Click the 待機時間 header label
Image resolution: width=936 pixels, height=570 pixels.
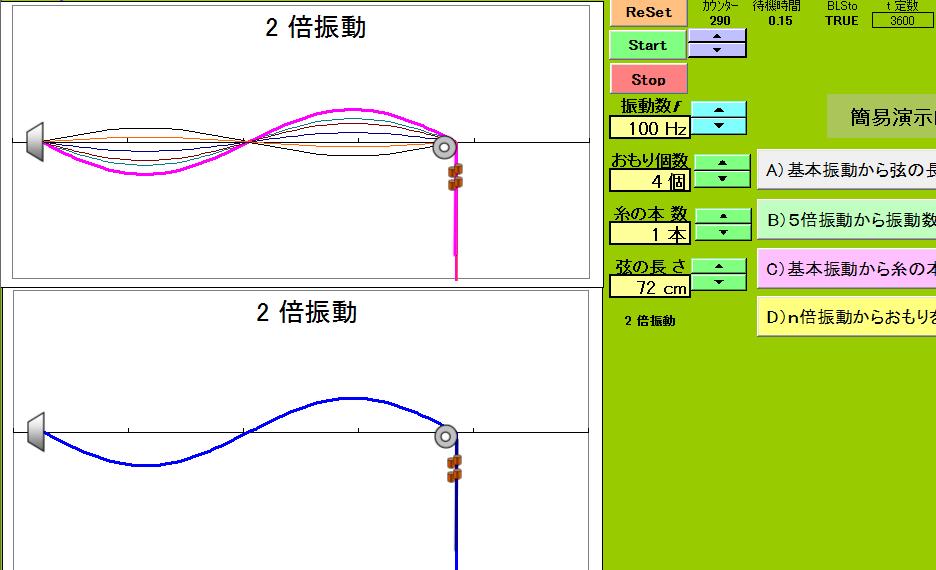coord(776,6)
